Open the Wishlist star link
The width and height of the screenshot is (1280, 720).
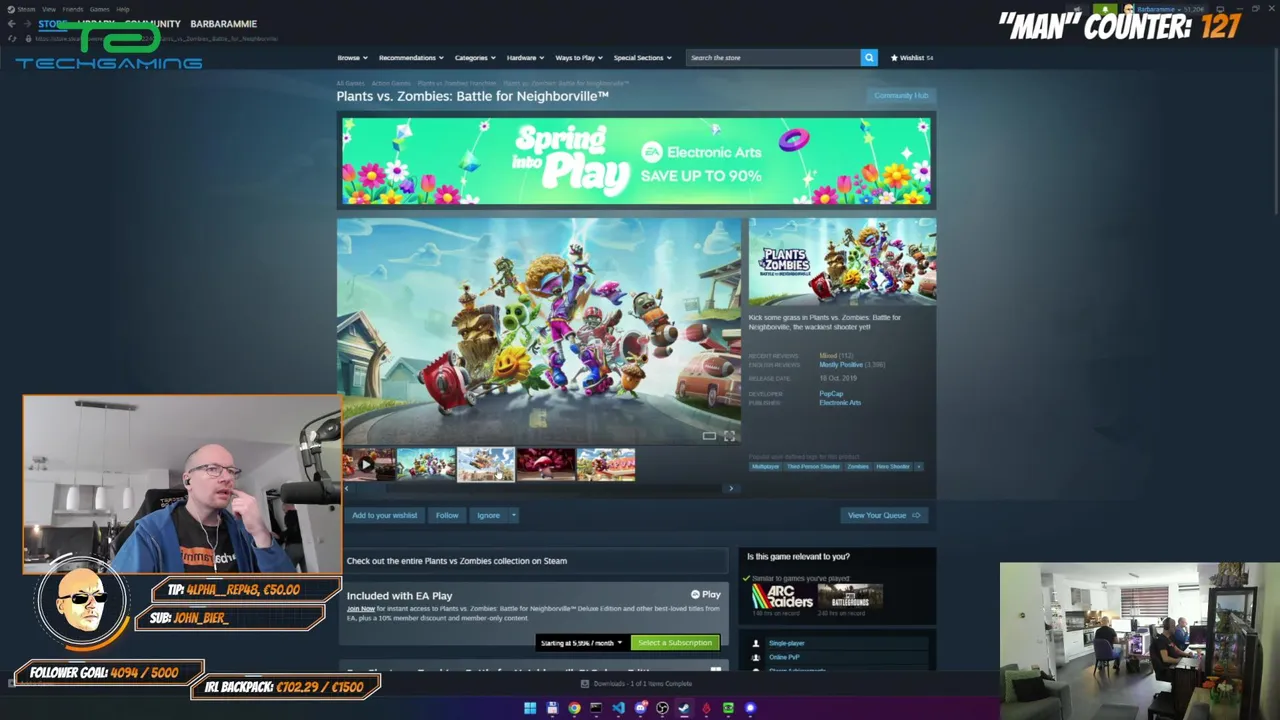click(x=912, y=58)
